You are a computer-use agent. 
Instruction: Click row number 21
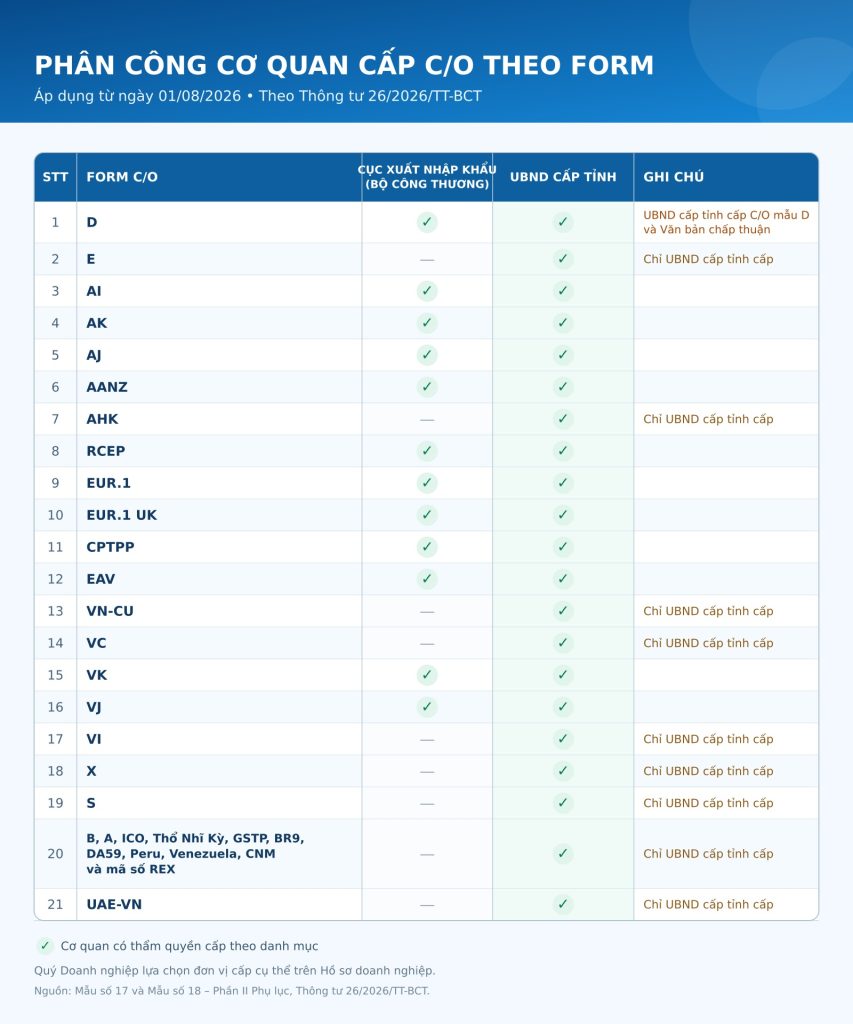click(56, 904)
